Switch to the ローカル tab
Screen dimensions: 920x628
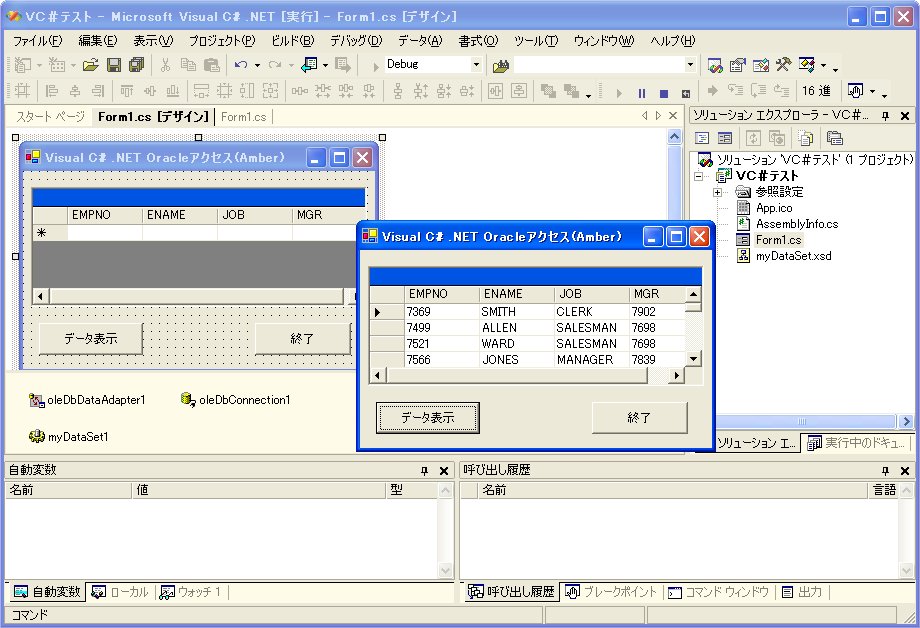pyautogui.click(x=121, y=592)
